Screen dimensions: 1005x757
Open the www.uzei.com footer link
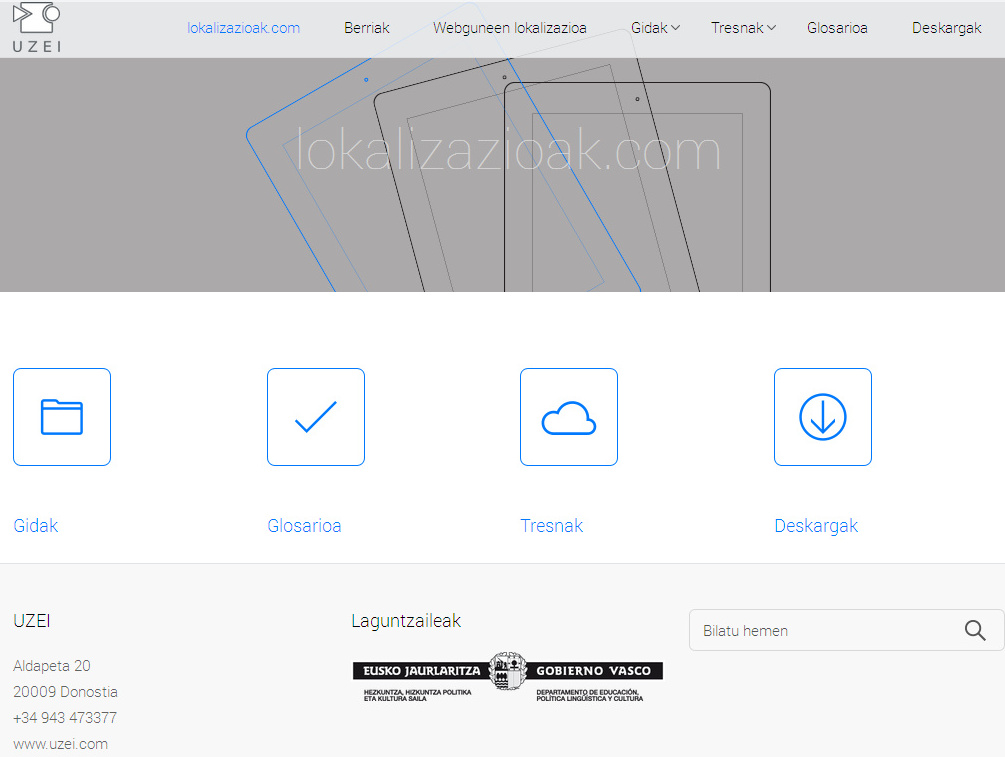(60, 744)
